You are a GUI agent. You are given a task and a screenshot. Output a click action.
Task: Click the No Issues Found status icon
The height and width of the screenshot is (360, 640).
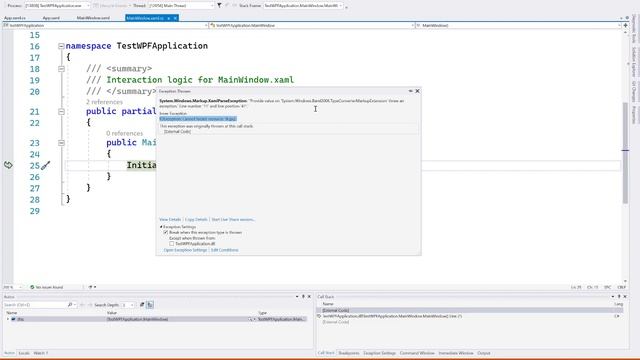(x=32, y=287)
